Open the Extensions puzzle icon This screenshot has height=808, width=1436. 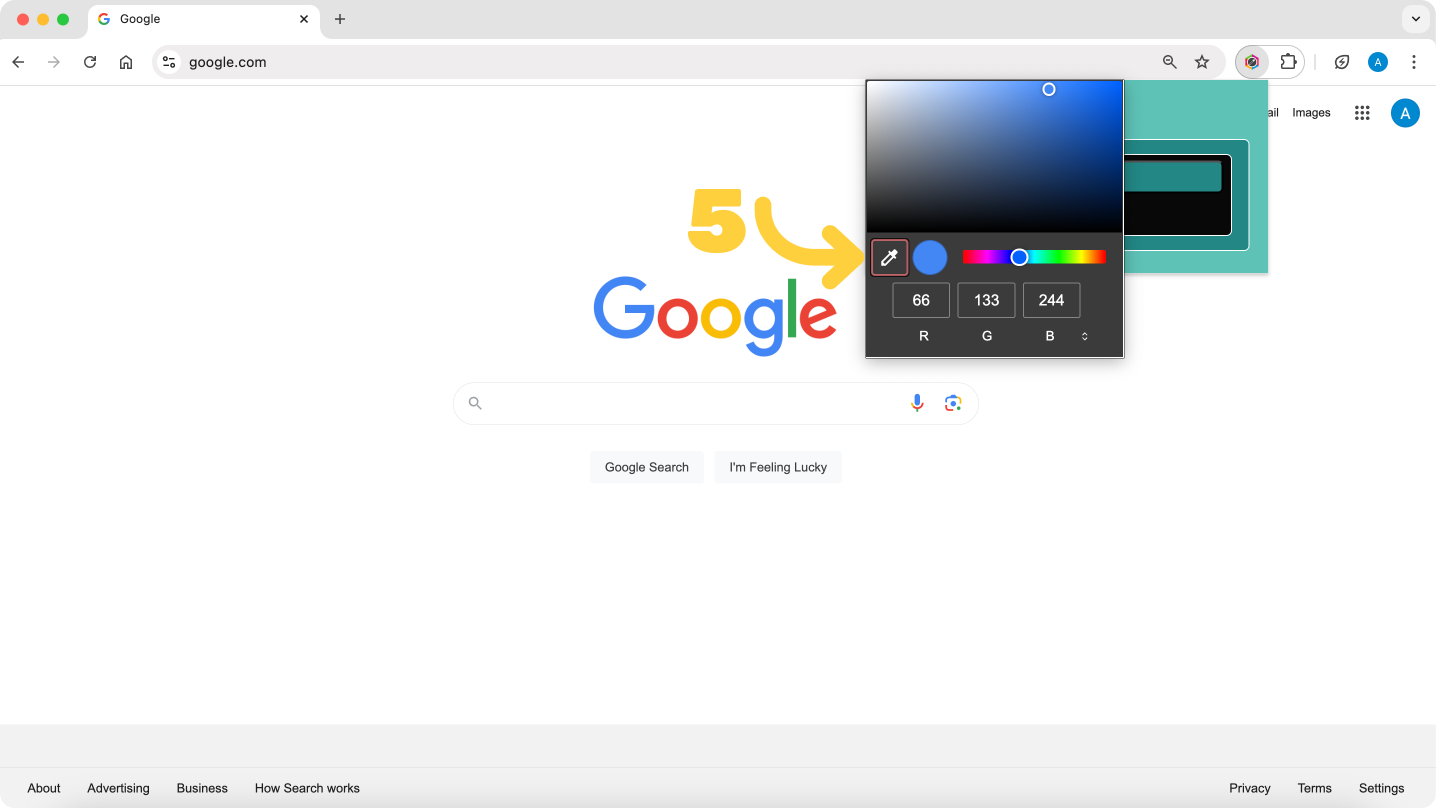1288,62
